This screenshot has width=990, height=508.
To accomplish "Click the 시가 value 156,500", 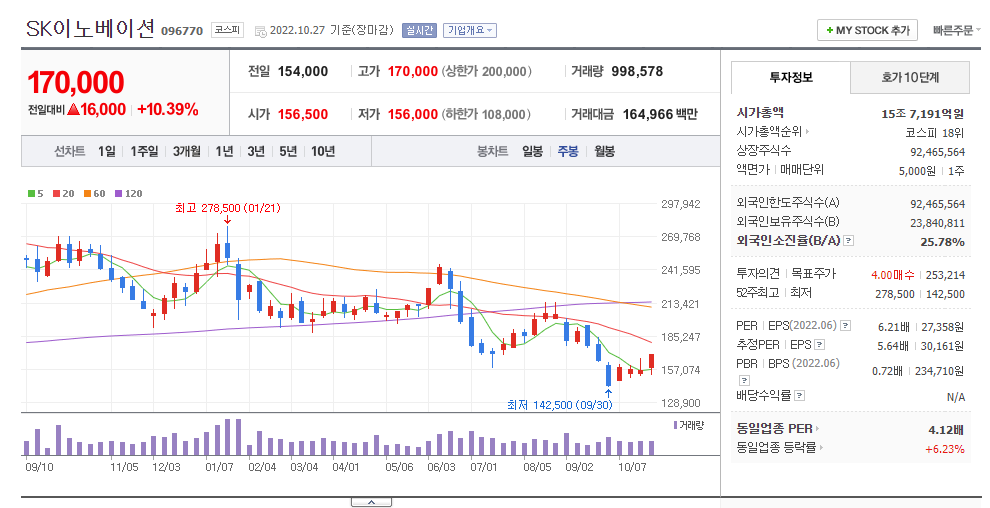I will point(303,114).
